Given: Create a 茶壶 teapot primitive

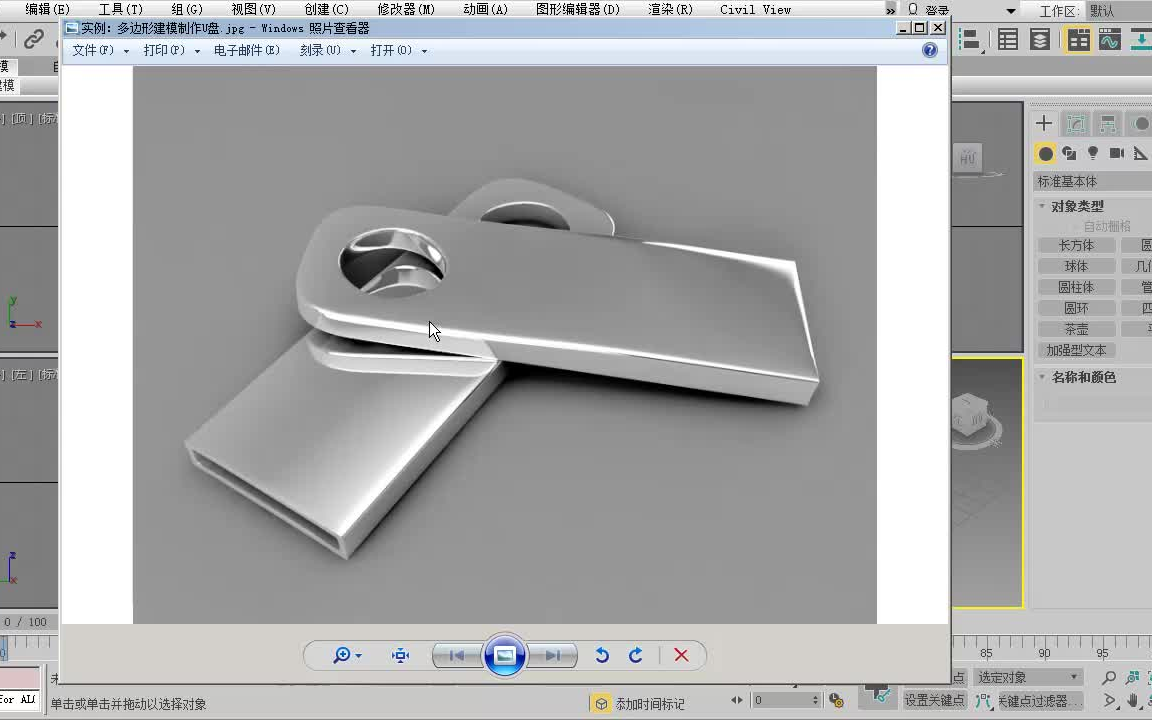Looking at the screenshot, I should [x=1076, y=328].
